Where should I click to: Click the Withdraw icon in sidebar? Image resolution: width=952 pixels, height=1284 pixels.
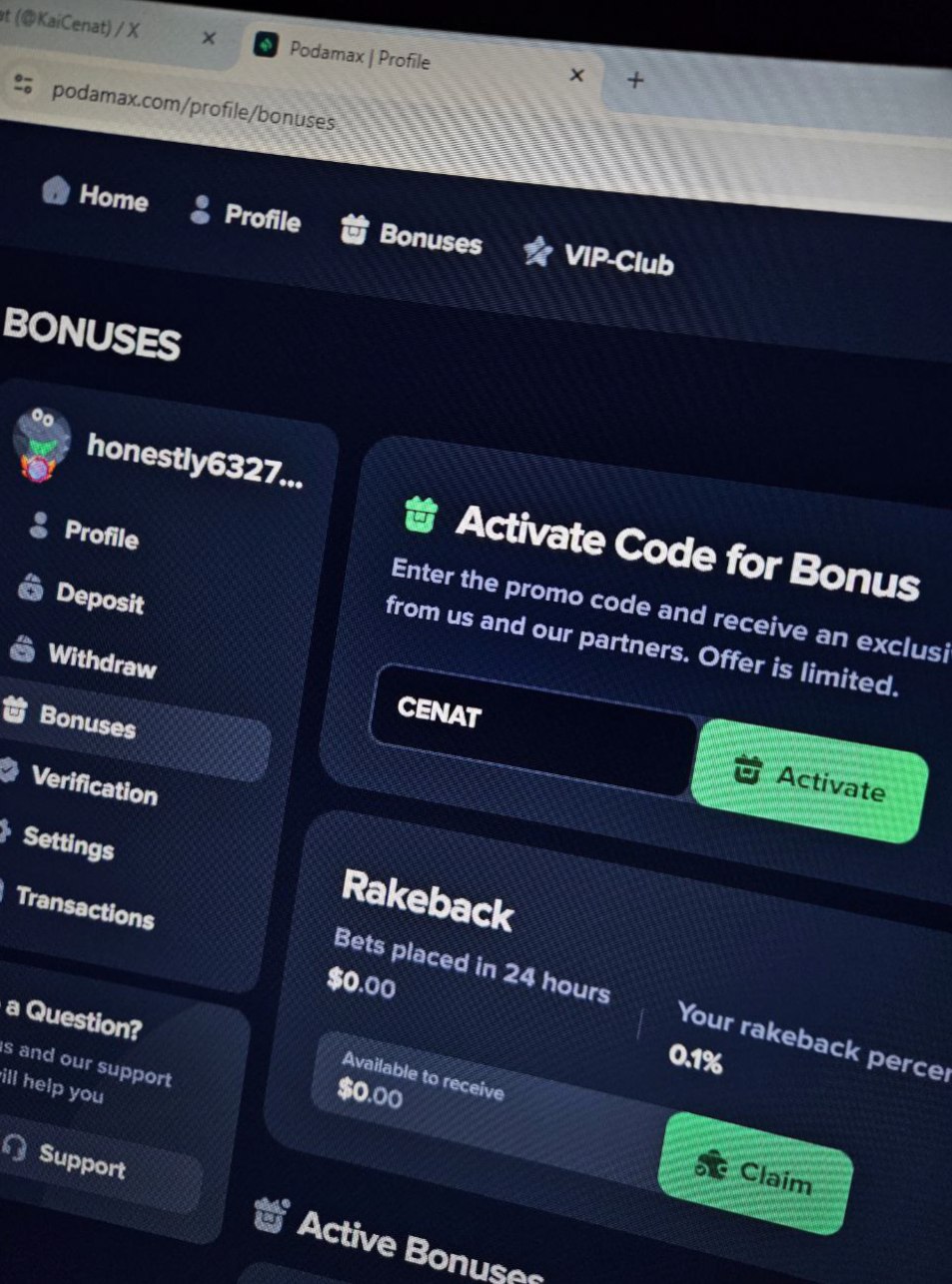click(x=22, y=648)
